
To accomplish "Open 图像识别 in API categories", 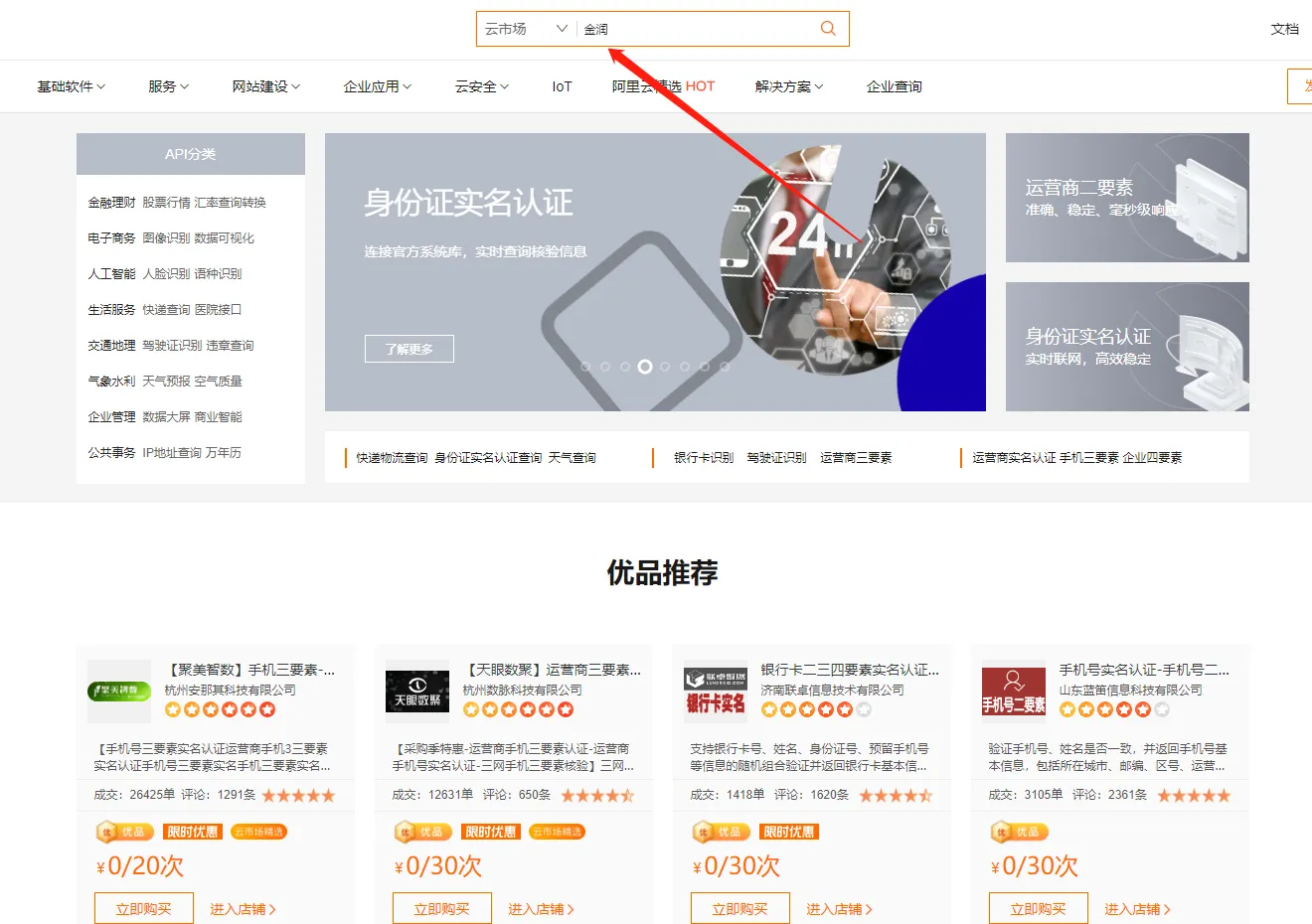I will coord(166,238).
